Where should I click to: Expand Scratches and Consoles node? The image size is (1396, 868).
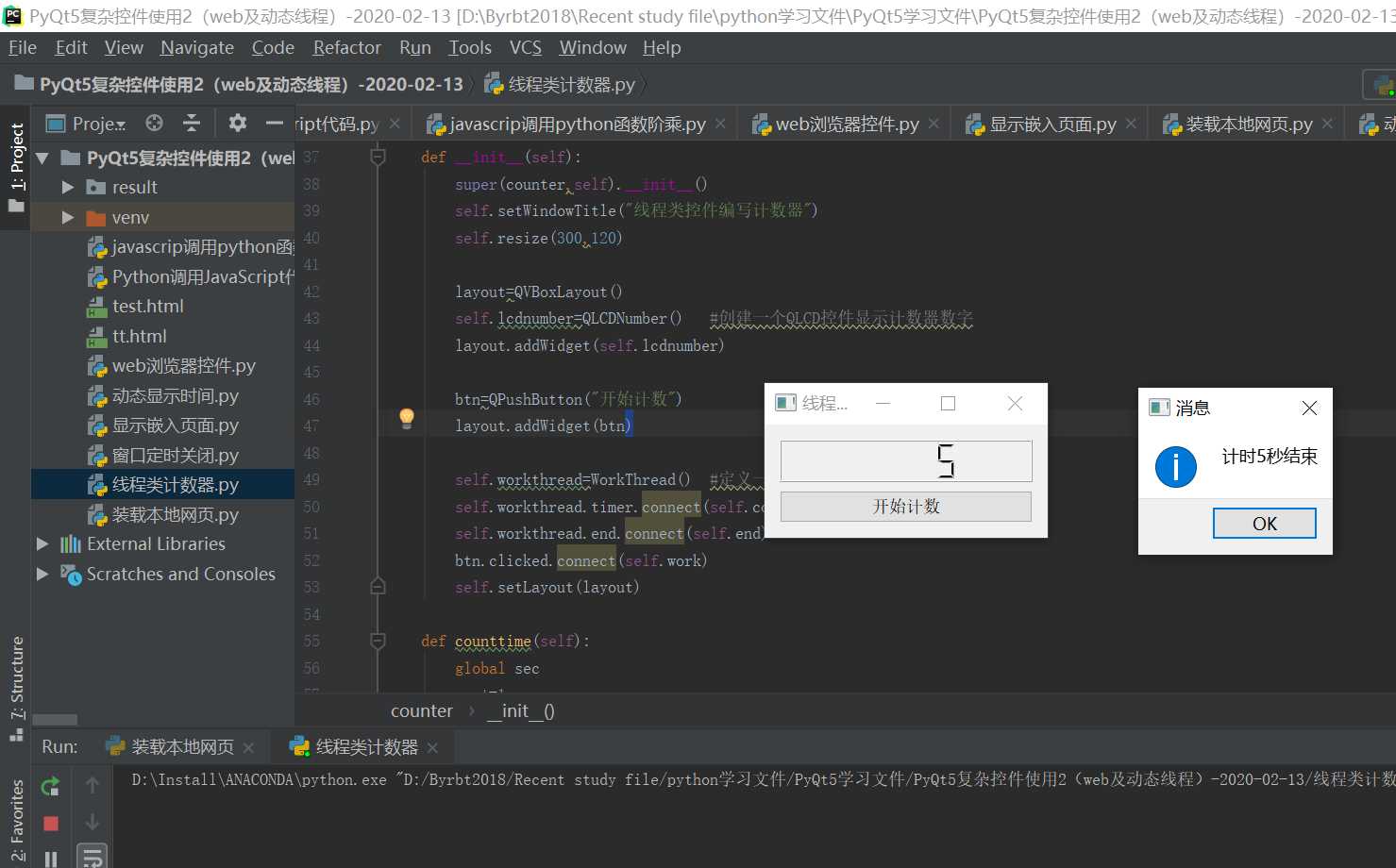pyautogui.click(x=42, y=574)
